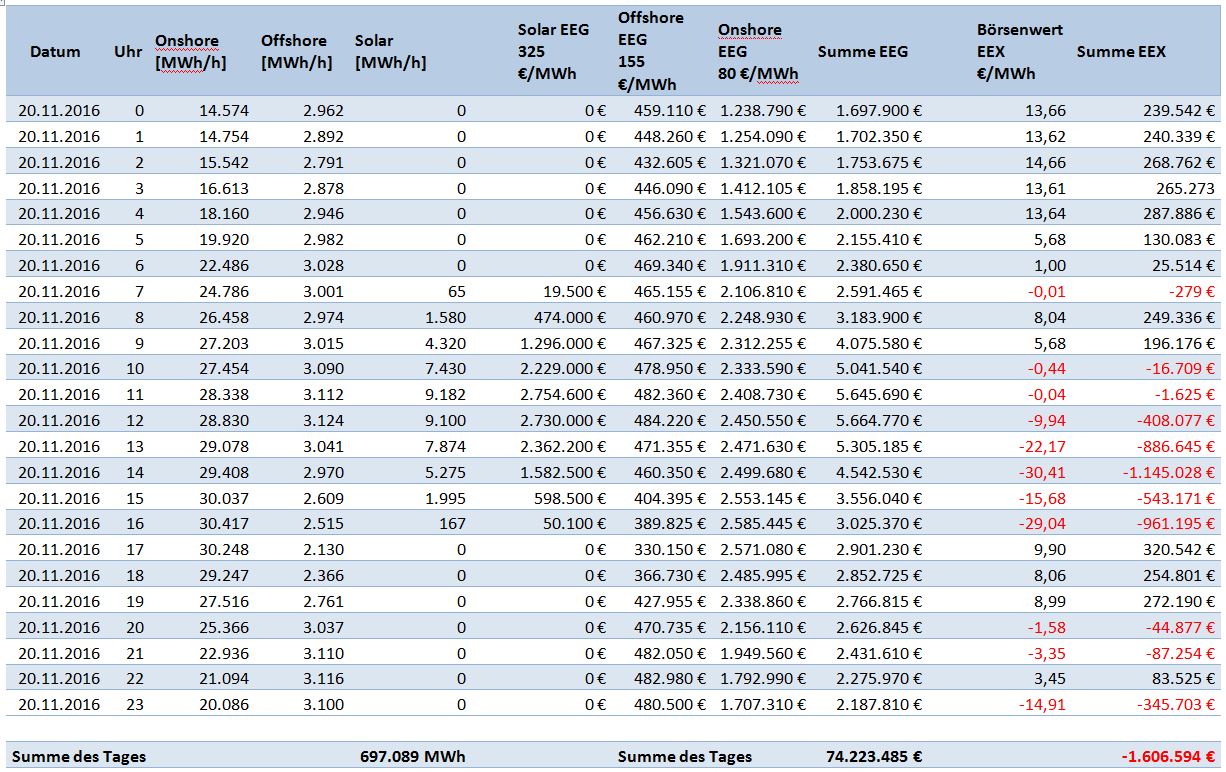The image size is (1226, 772).
Task: Select the Datum column header
Action: (56, 51)
